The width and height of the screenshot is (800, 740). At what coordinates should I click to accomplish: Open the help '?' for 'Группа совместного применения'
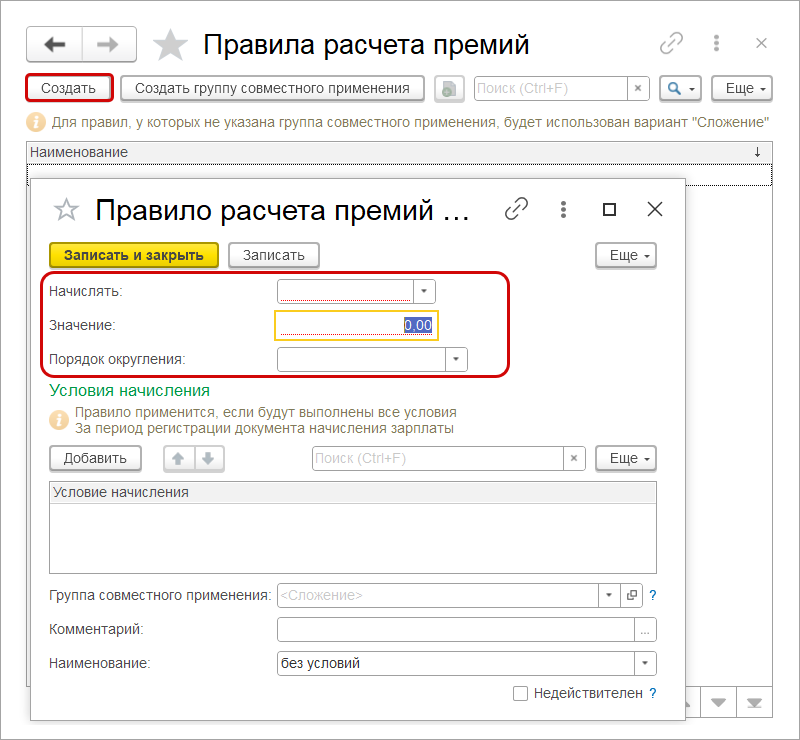pyautogui.click(x=653, y=595)
